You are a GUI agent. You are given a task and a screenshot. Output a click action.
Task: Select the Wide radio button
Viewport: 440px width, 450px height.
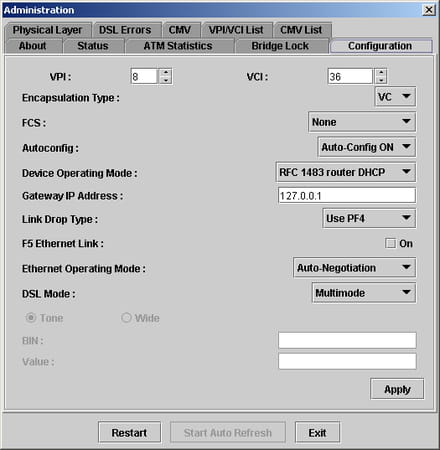coord(126,318)
